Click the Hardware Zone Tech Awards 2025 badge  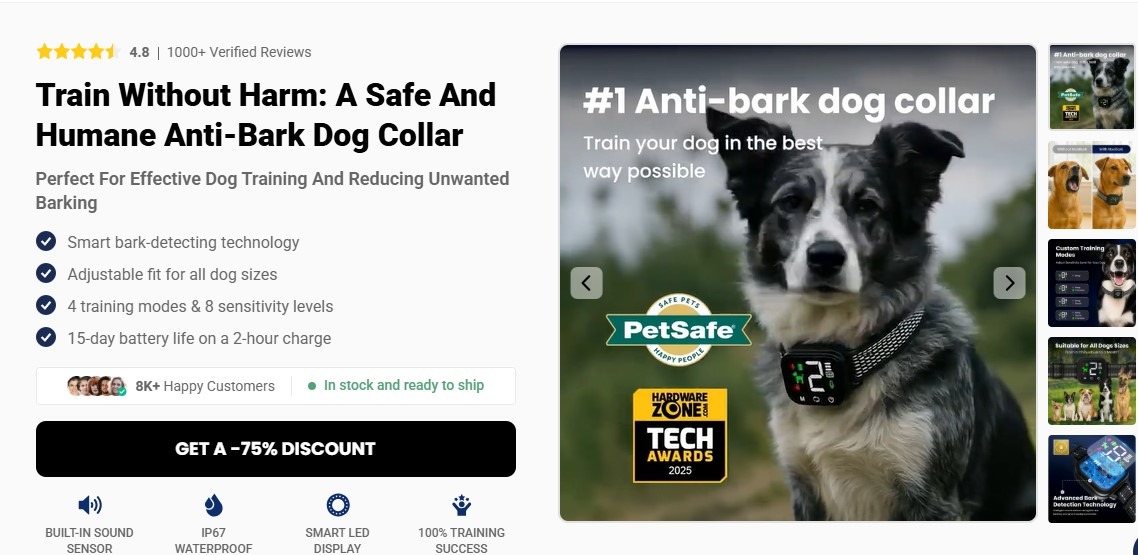679,435
